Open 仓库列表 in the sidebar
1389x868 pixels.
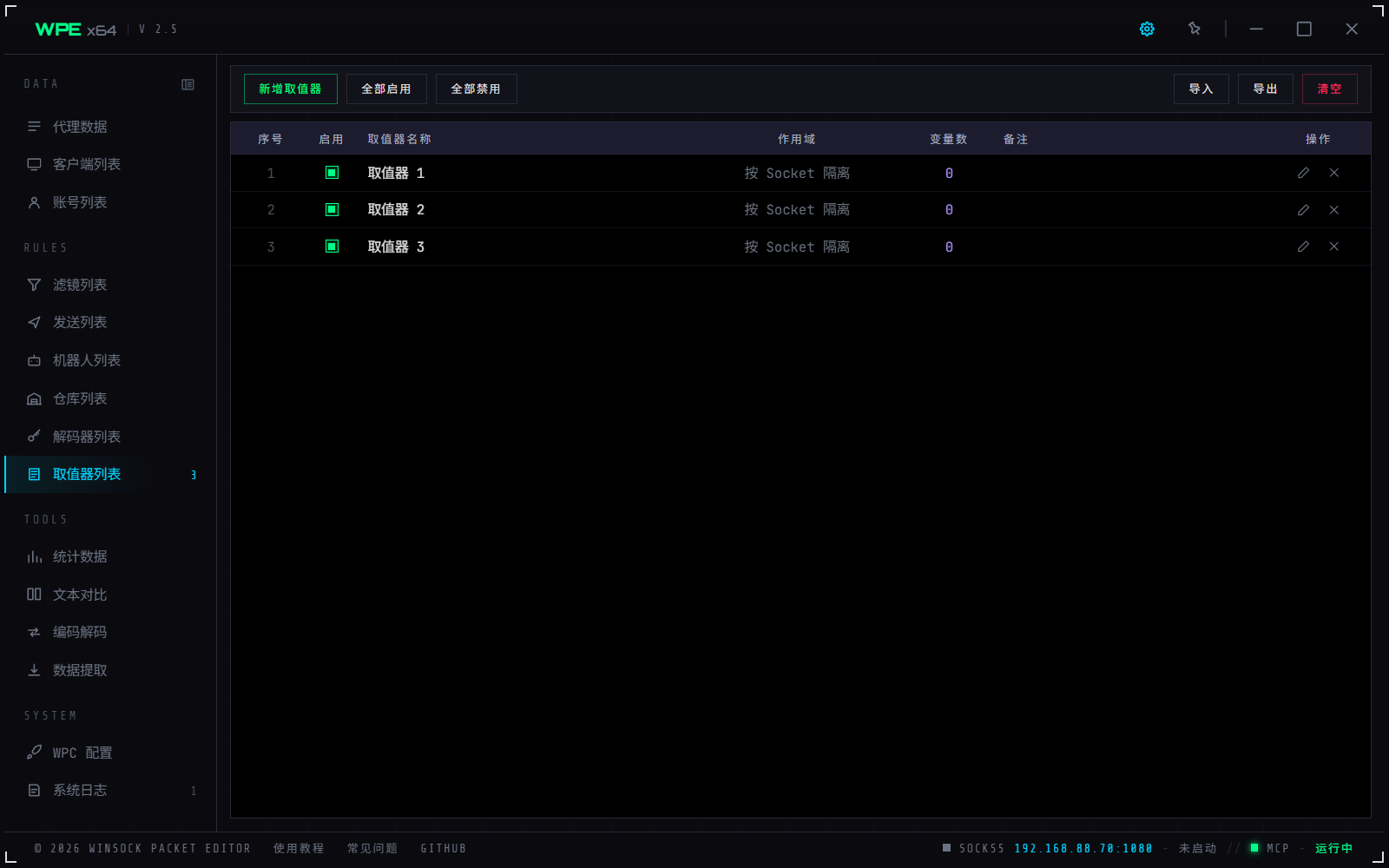click(x=110, y=398)
